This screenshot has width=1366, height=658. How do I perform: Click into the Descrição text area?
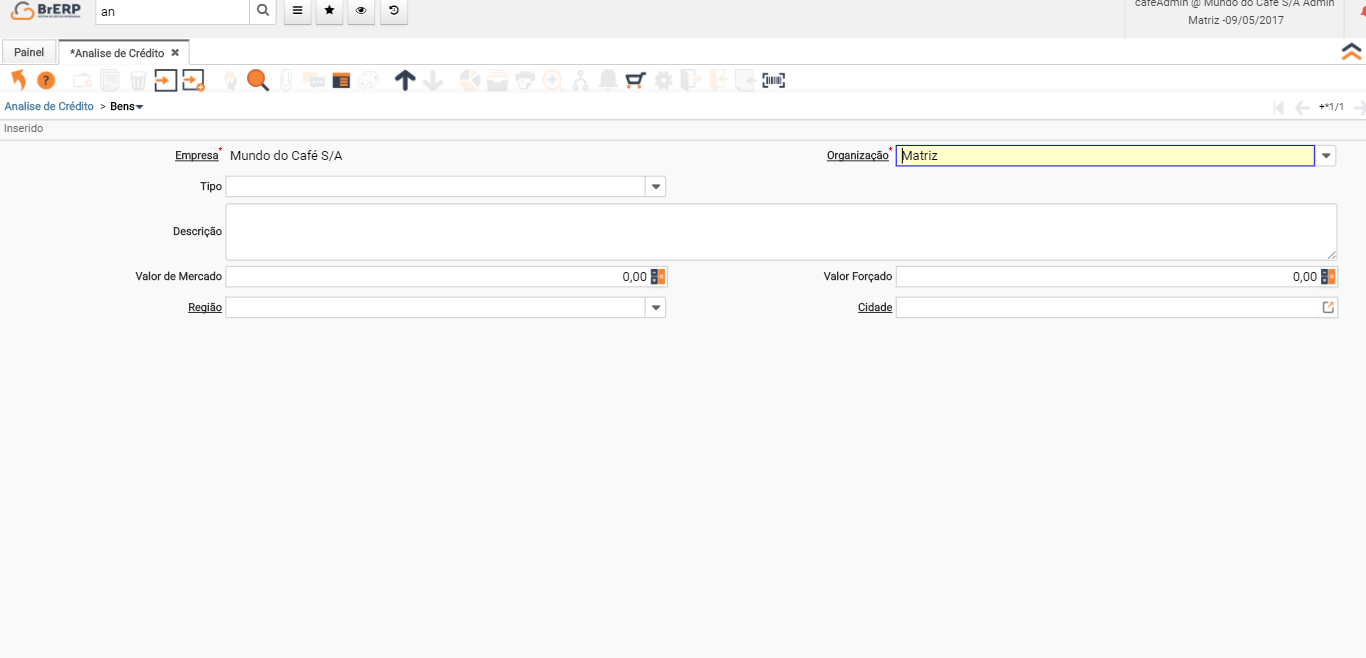point(780,232)
